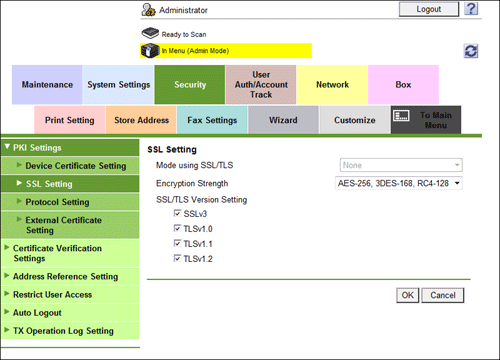Click the OK button
The height and width of the screenshot is (360, 500).
[x=407, y=295]
